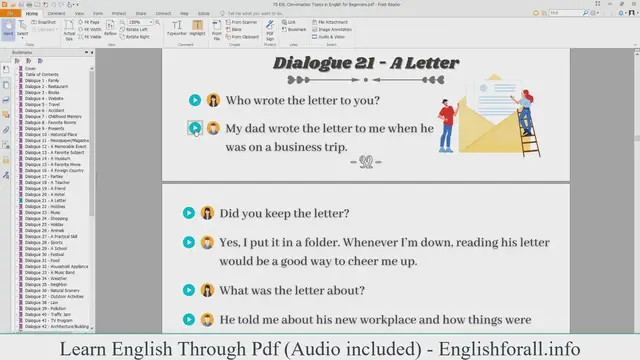This screenshot has width=640, height=360.
Task: Insert Audio & Video
Action: click(x=329, y=37)
